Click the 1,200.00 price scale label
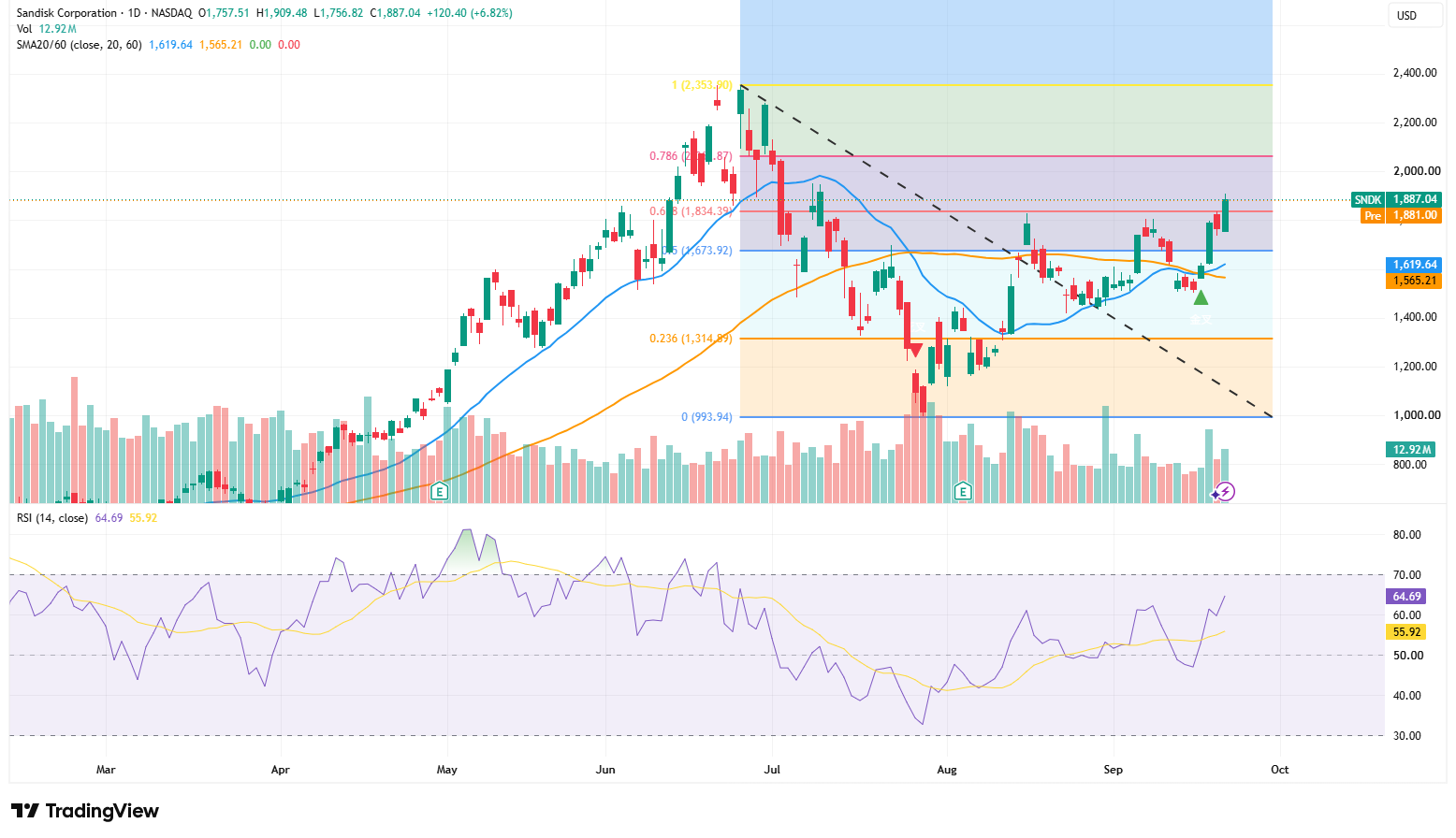Screen dimensions: 1456x838 1415,367
